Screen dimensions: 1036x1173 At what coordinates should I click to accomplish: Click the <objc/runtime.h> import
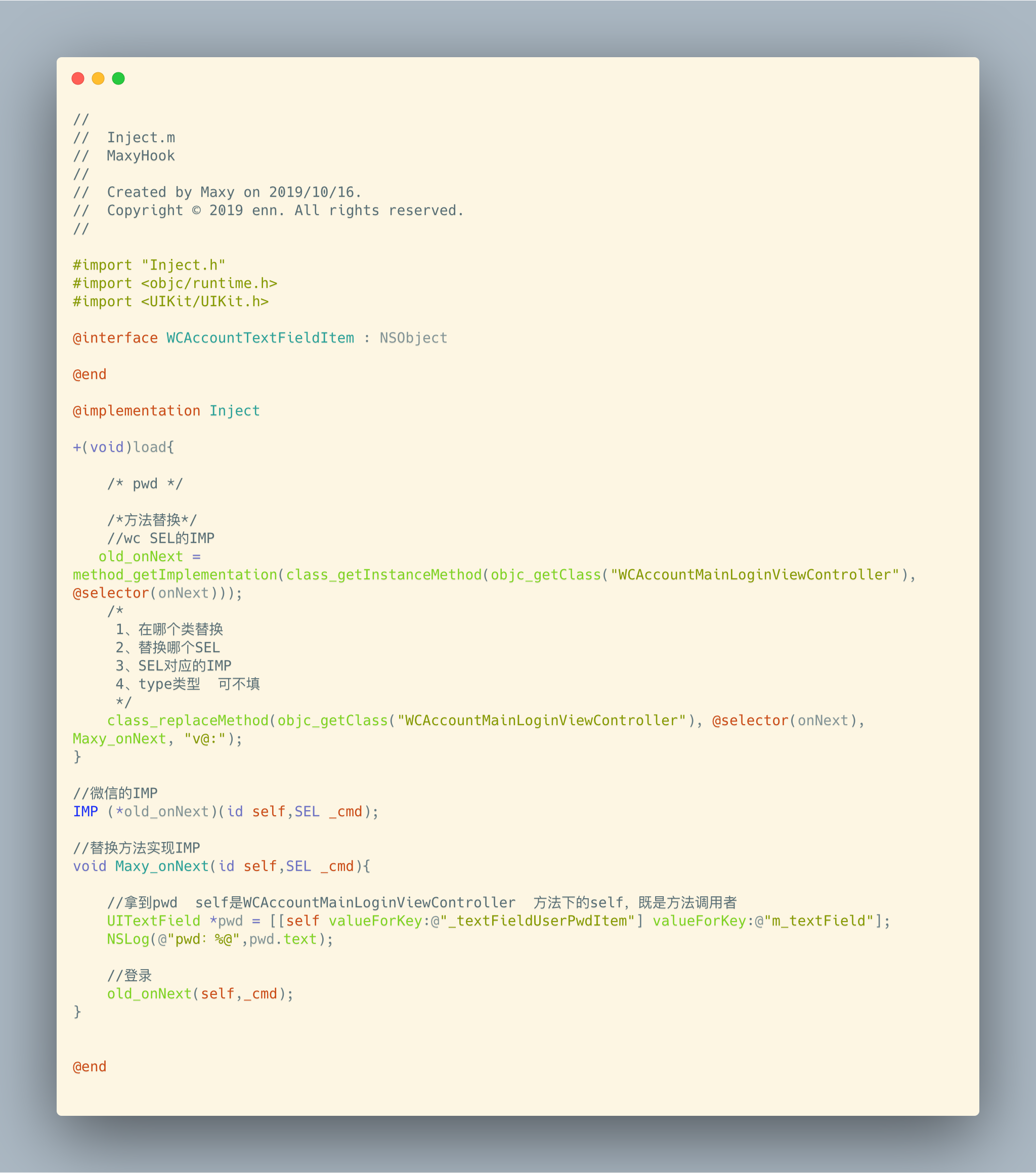[x=209, y=283]
